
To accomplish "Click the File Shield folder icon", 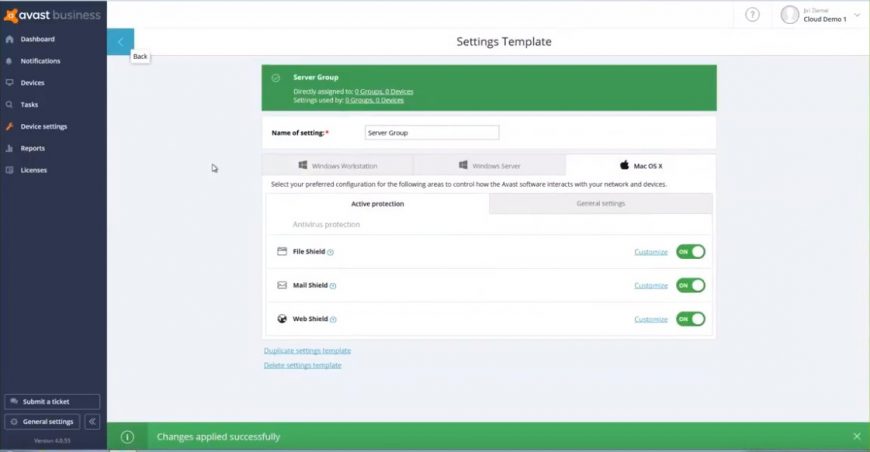I will coord(282,251).
